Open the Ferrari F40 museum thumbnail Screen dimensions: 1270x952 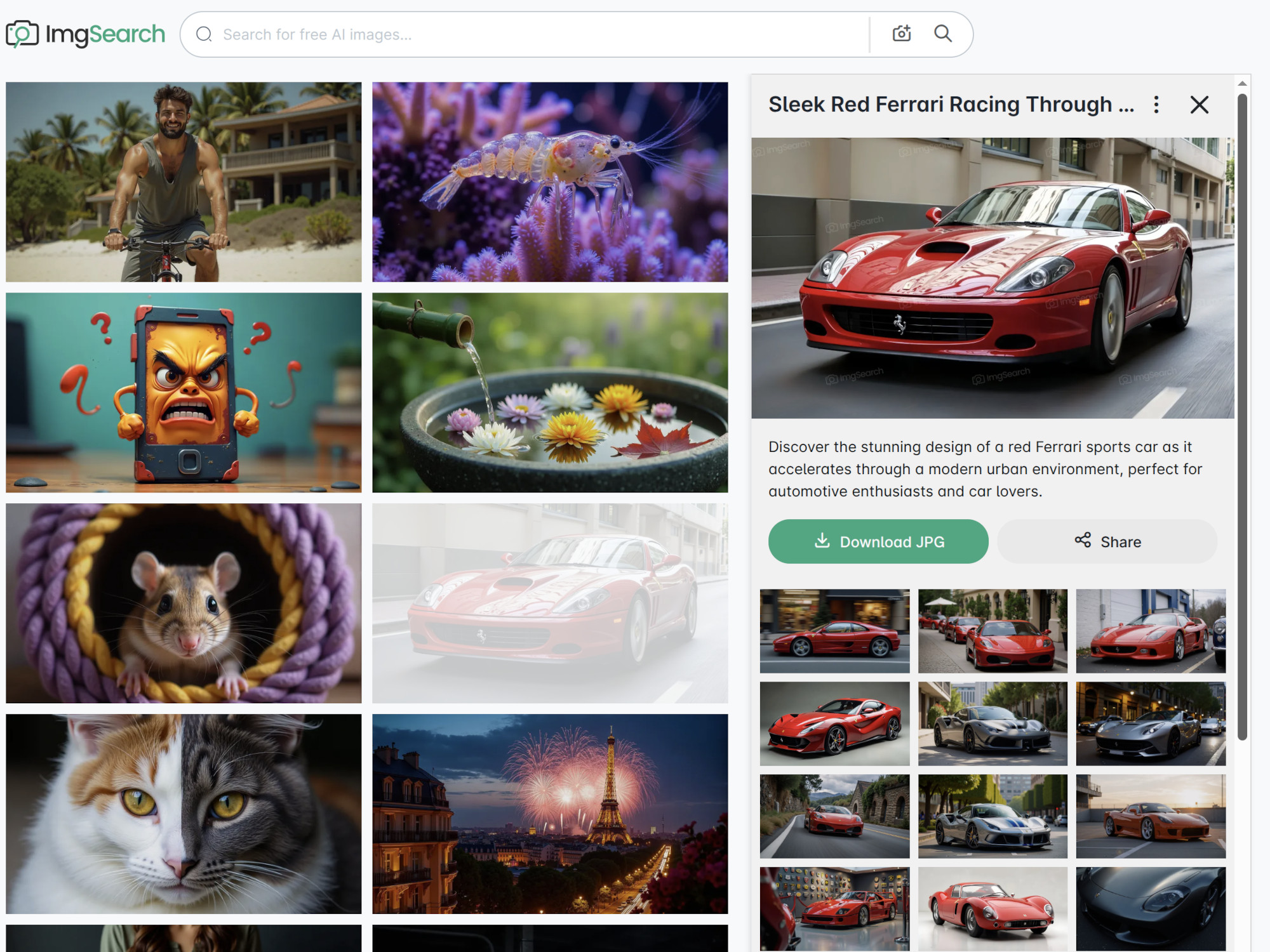(834, 908)
